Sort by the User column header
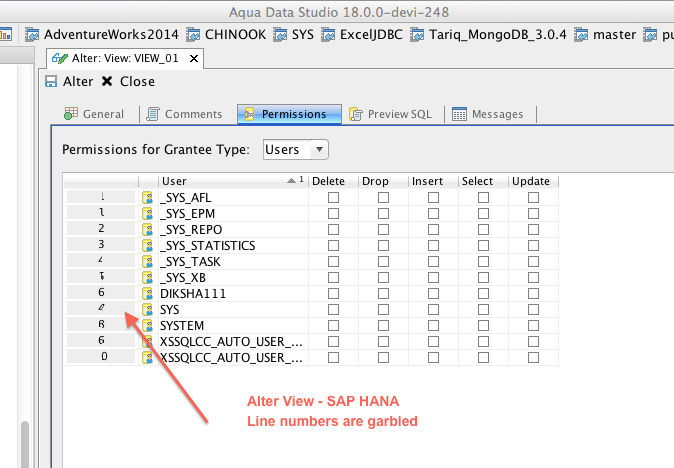Screen dimensions: 674x468 pyautogui.click(x=233, y=181)
